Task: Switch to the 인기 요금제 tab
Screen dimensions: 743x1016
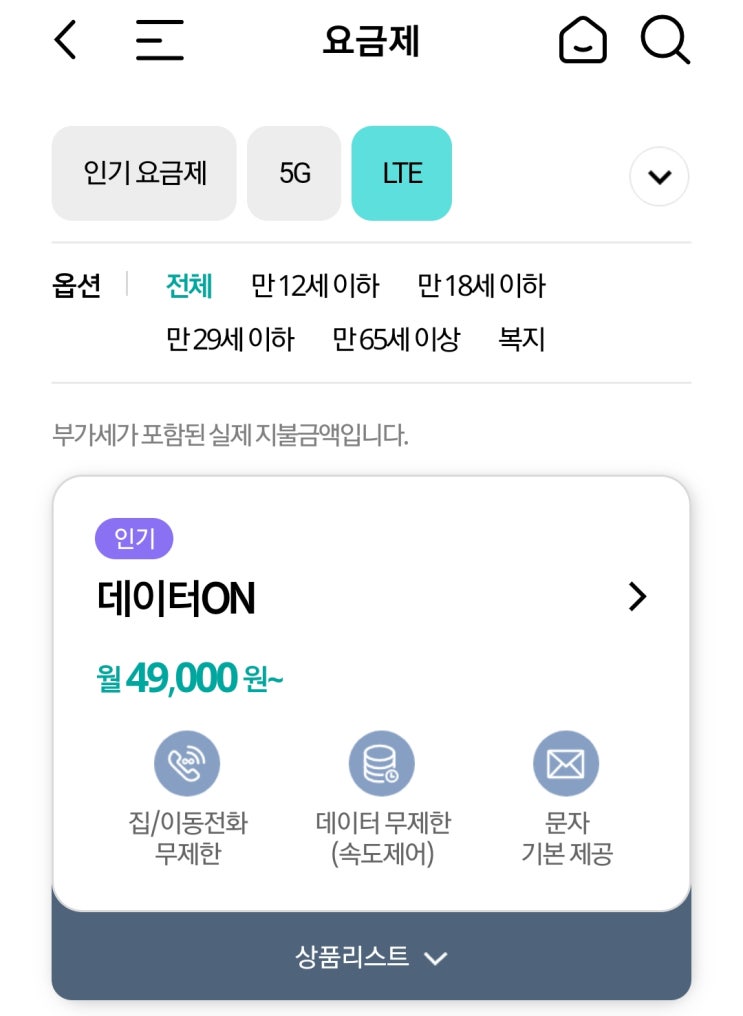Action: pyautogui.click(x=144, y=173)
